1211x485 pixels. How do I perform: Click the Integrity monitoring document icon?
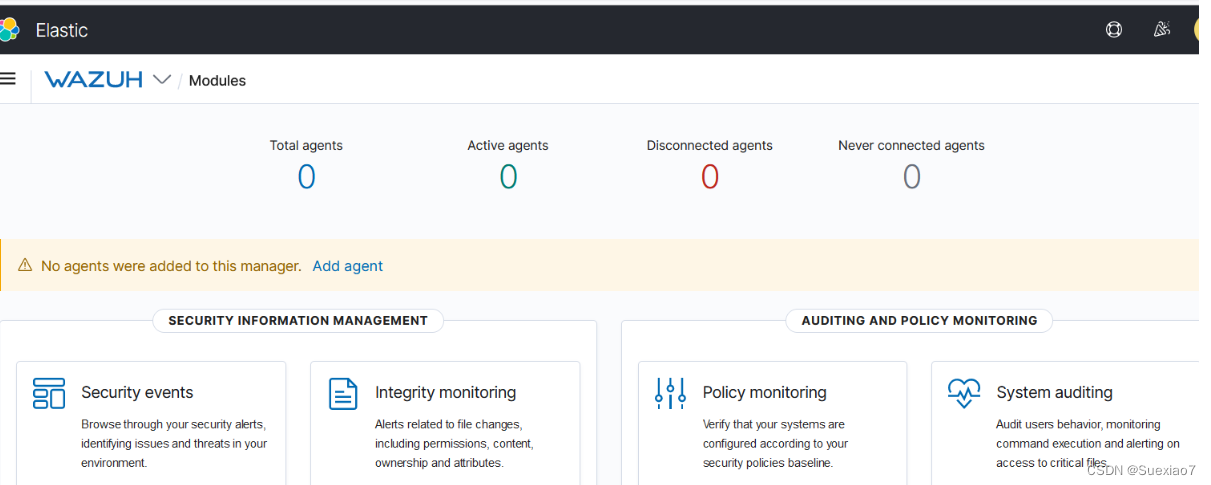[x=343, y=394]
